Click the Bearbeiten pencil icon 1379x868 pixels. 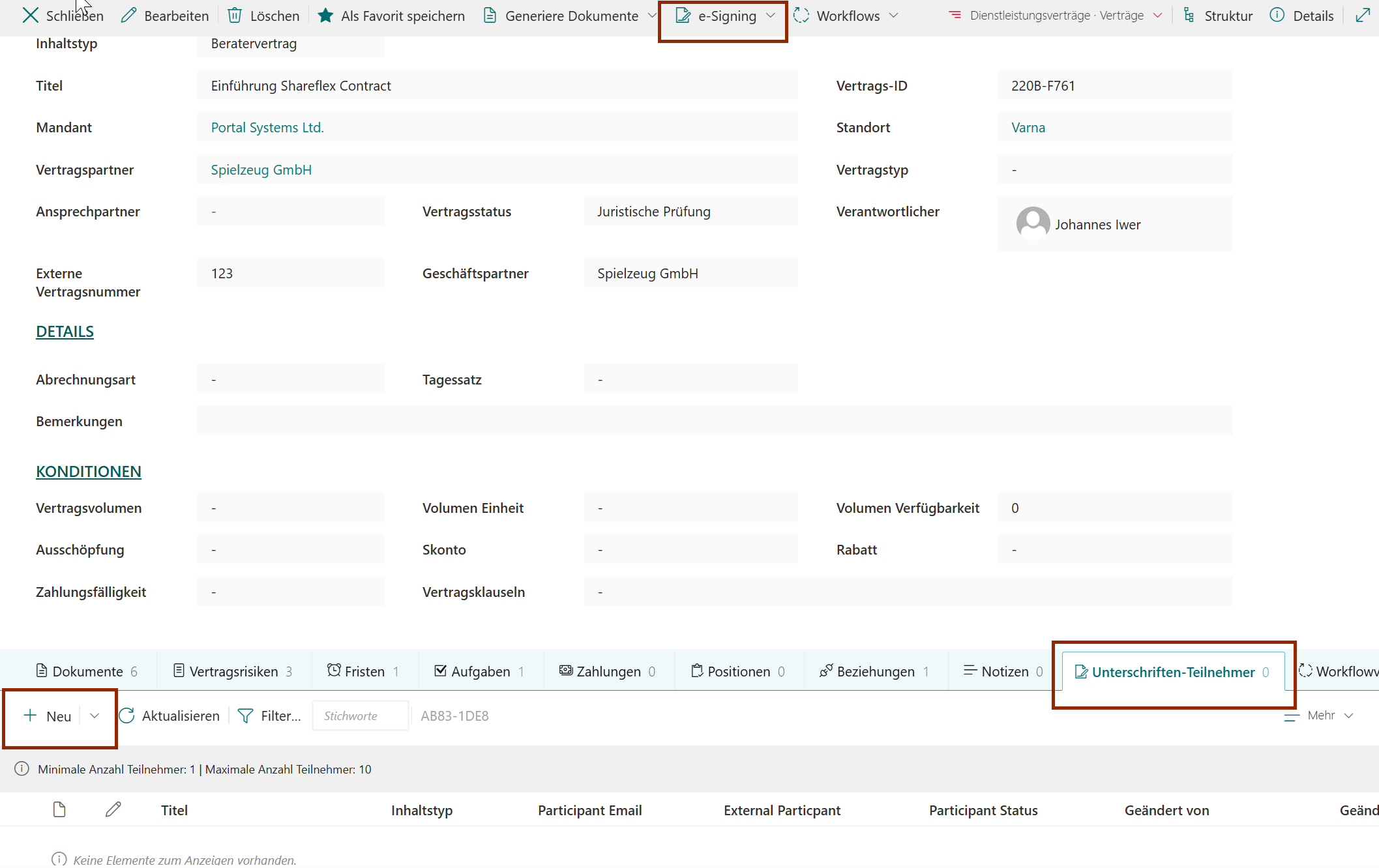coord(129,16)
